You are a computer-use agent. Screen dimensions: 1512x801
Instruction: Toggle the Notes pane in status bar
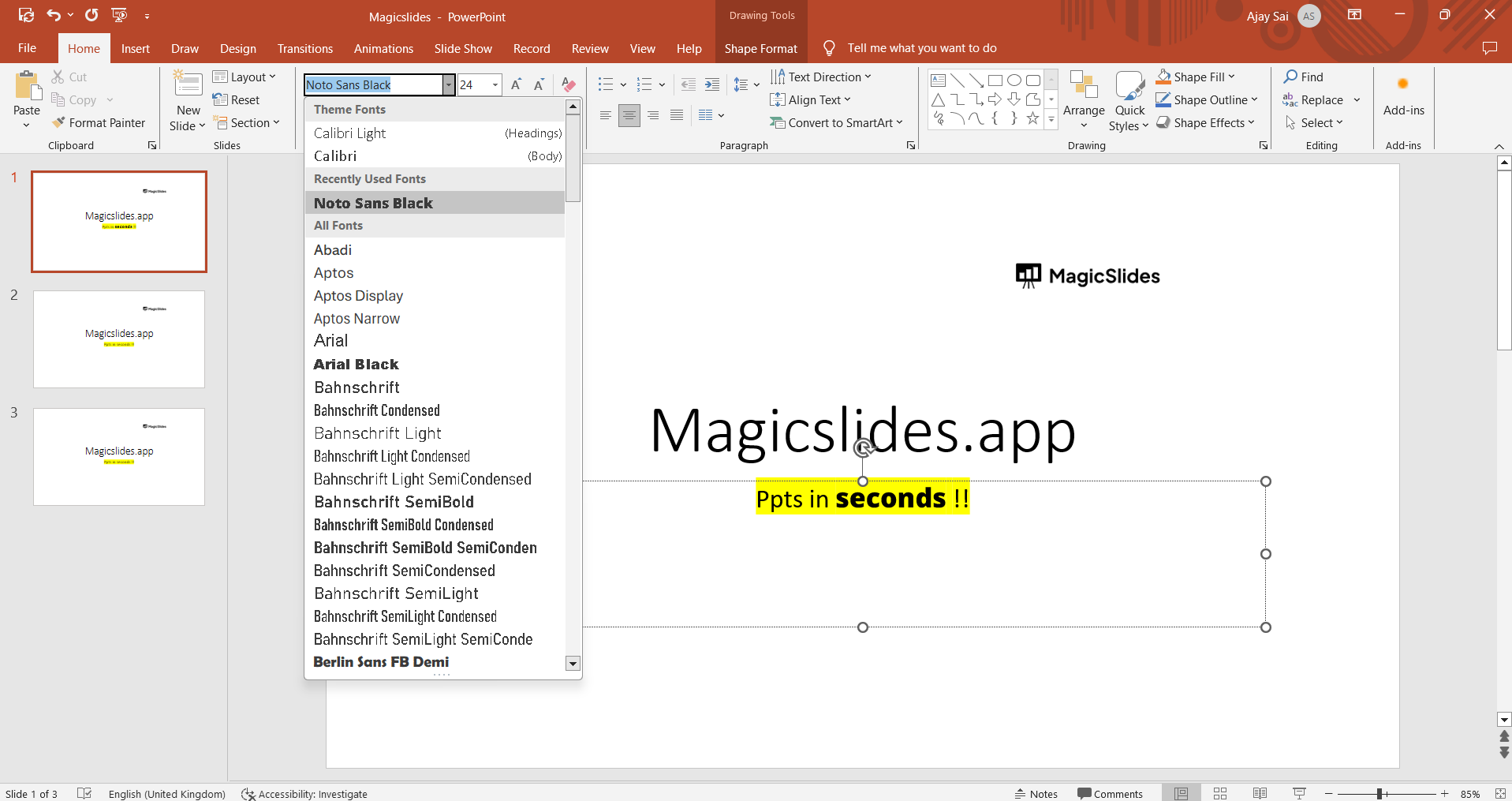pyautogui.click(x=1036, y=794)
